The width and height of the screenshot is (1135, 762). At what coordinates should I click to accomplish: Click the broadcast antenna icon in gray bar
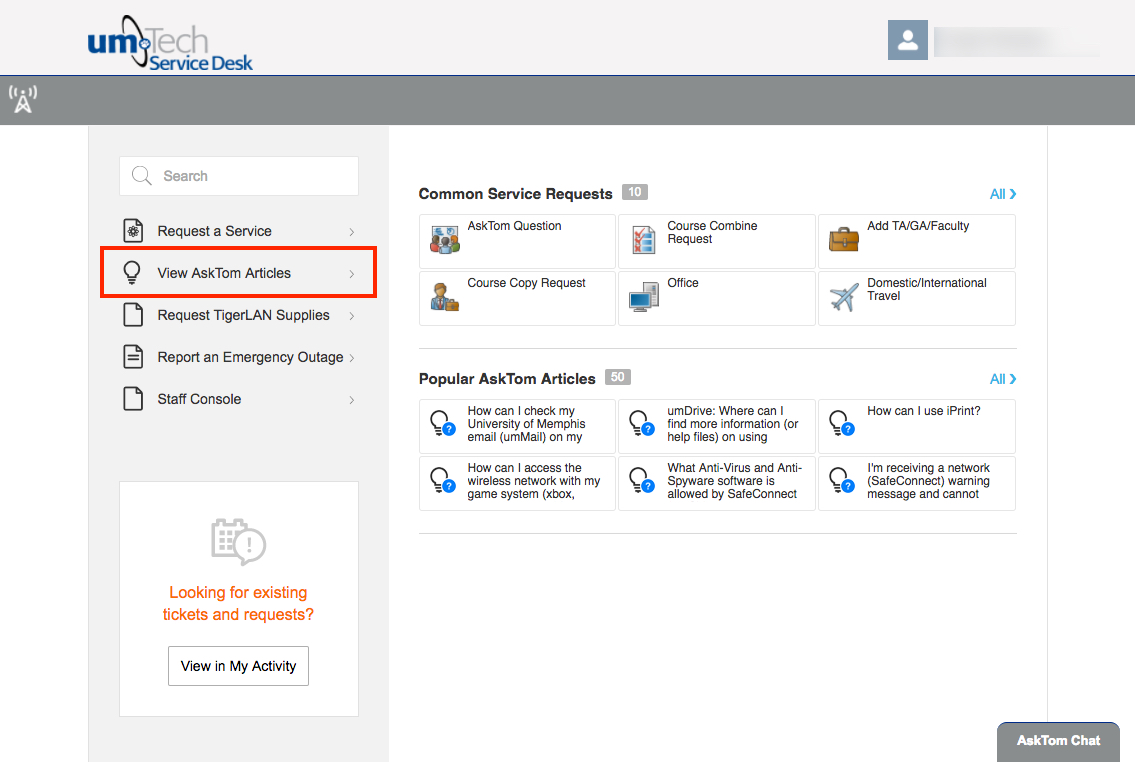click(x=22, y=99)
